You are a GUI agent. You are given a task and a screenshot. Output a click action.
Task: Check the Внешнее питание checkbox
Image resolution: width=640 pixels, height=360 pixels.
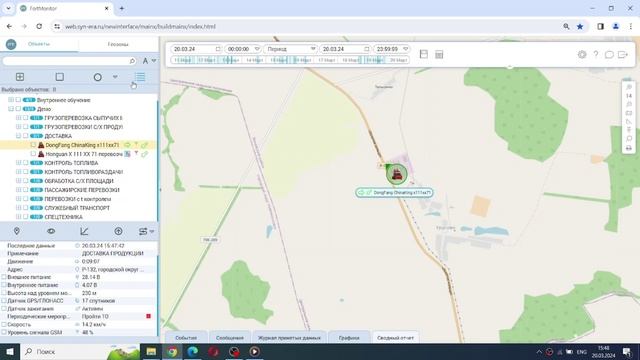pos(4,277)
